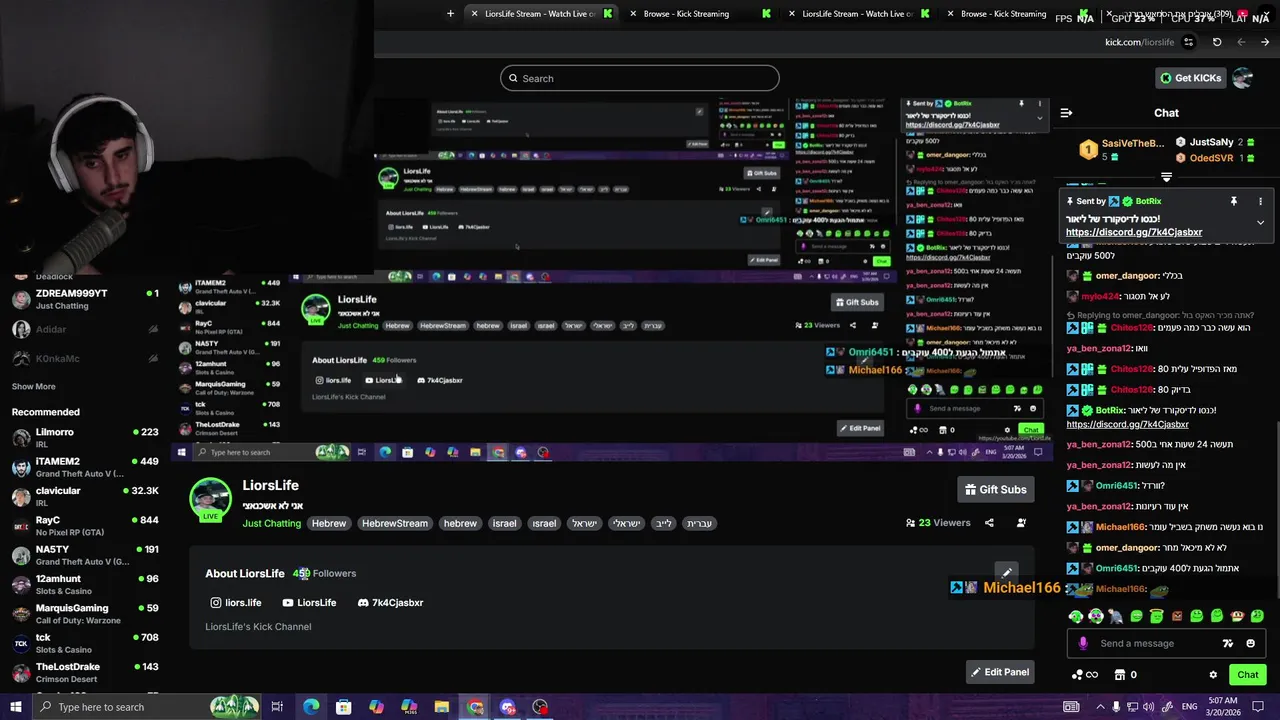Open OBS Studio from taskbar
The height and width of the screenshot is (720, 1280).
540,707
